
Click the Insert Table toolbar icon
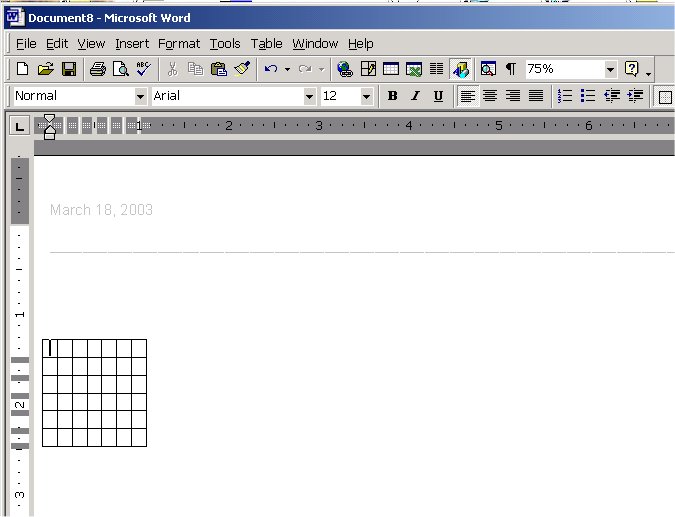click(390, 69)
